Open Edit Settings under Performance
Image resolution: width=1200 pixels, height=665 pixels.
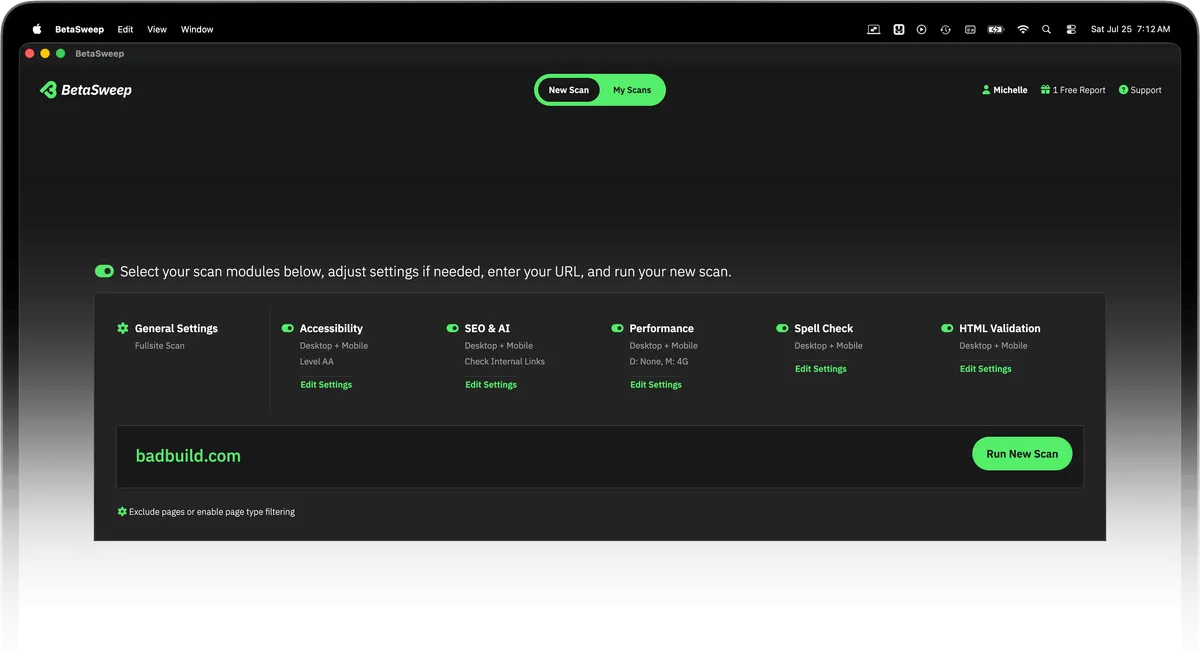(x=656, y=385)
